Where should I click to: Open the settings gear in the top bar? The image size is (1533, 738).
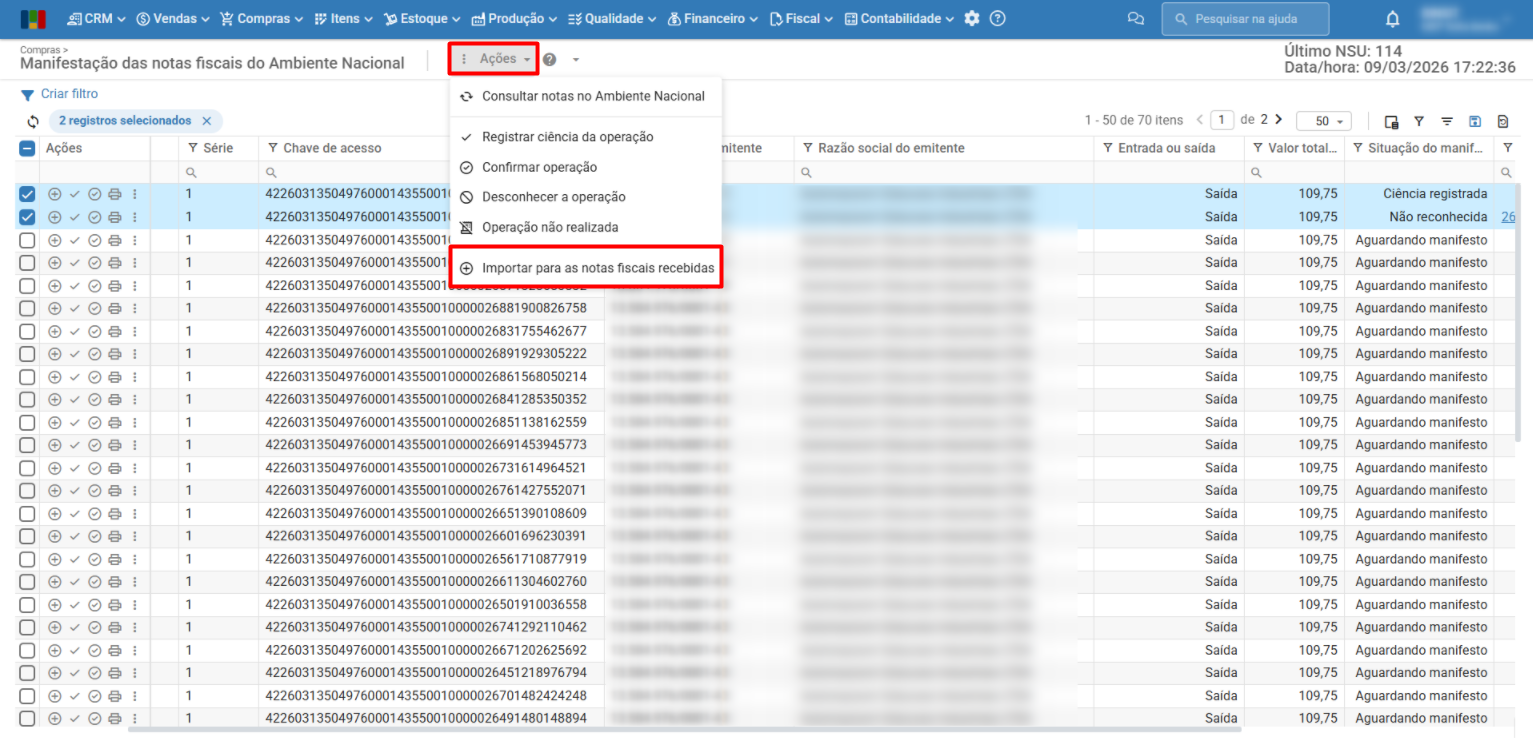(972, 19)
